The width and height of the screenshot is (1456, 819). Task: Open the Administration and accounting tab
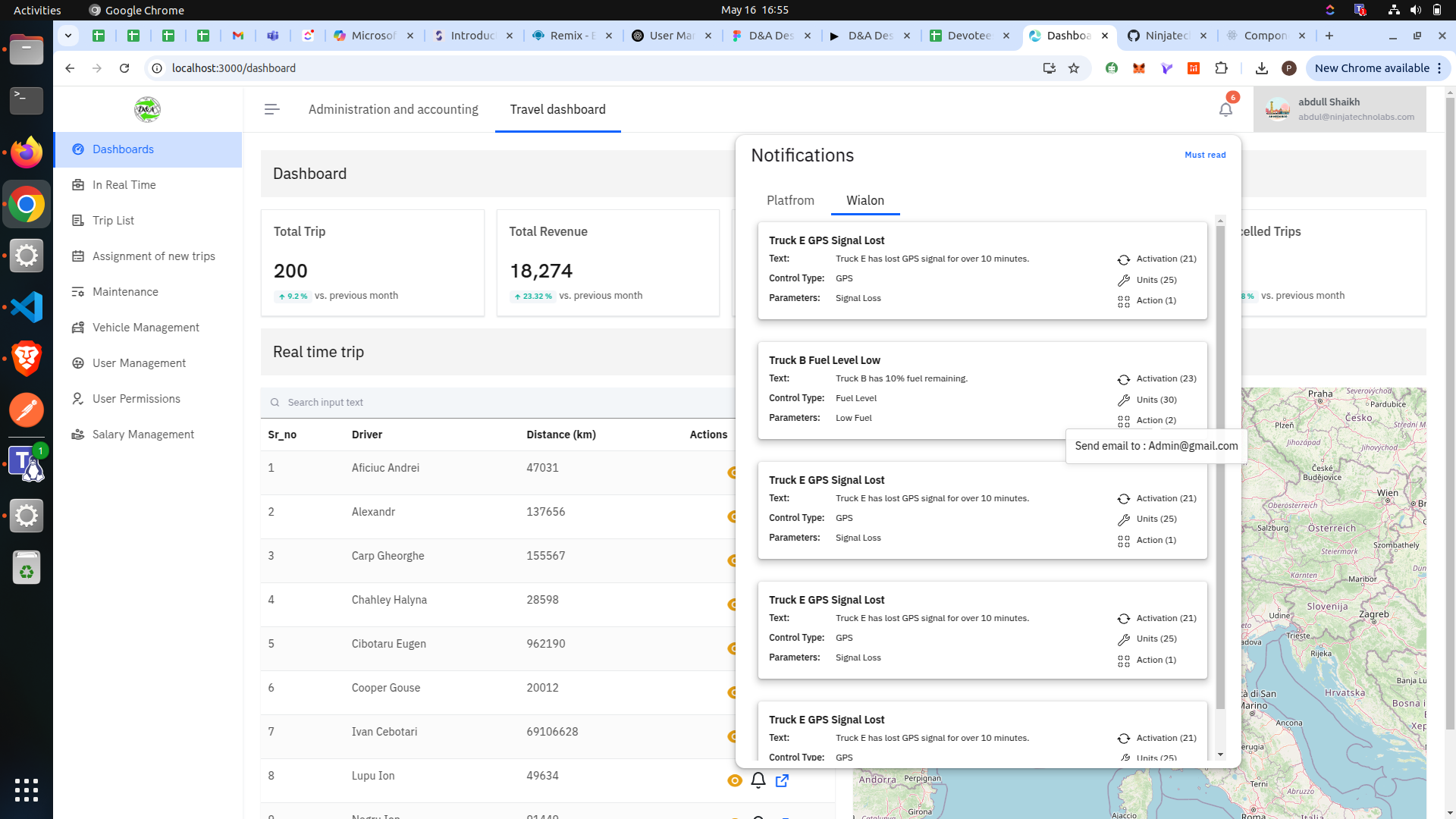coord(393,109)
